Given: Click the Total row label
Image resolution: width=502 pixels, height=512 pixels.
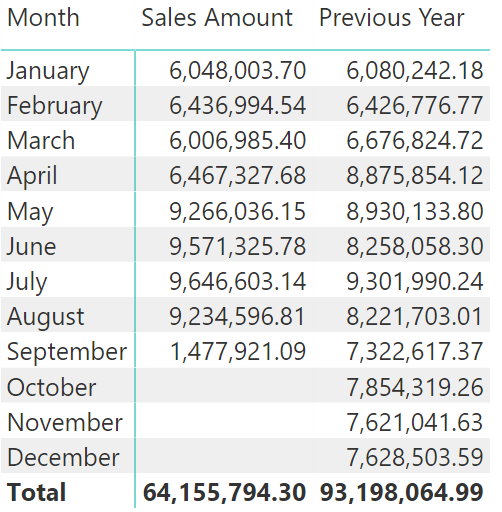Looking at the screenshot, I should (36, 492).
